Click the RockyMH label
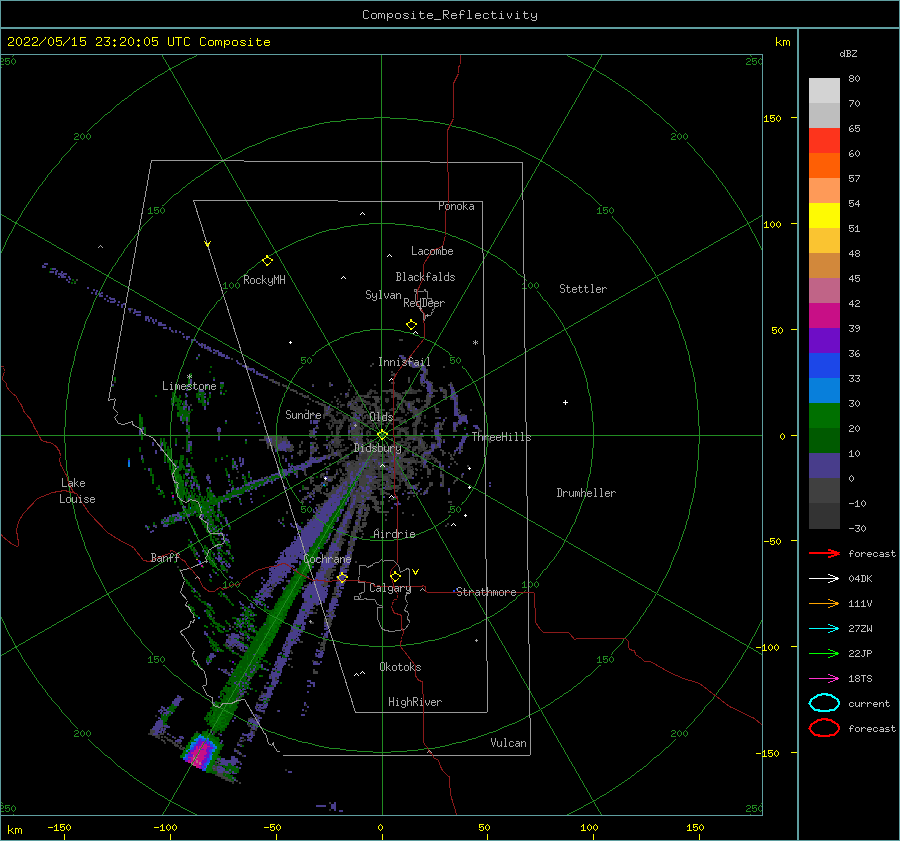Viewport: 900px width, 841px height. coord(264,280)
